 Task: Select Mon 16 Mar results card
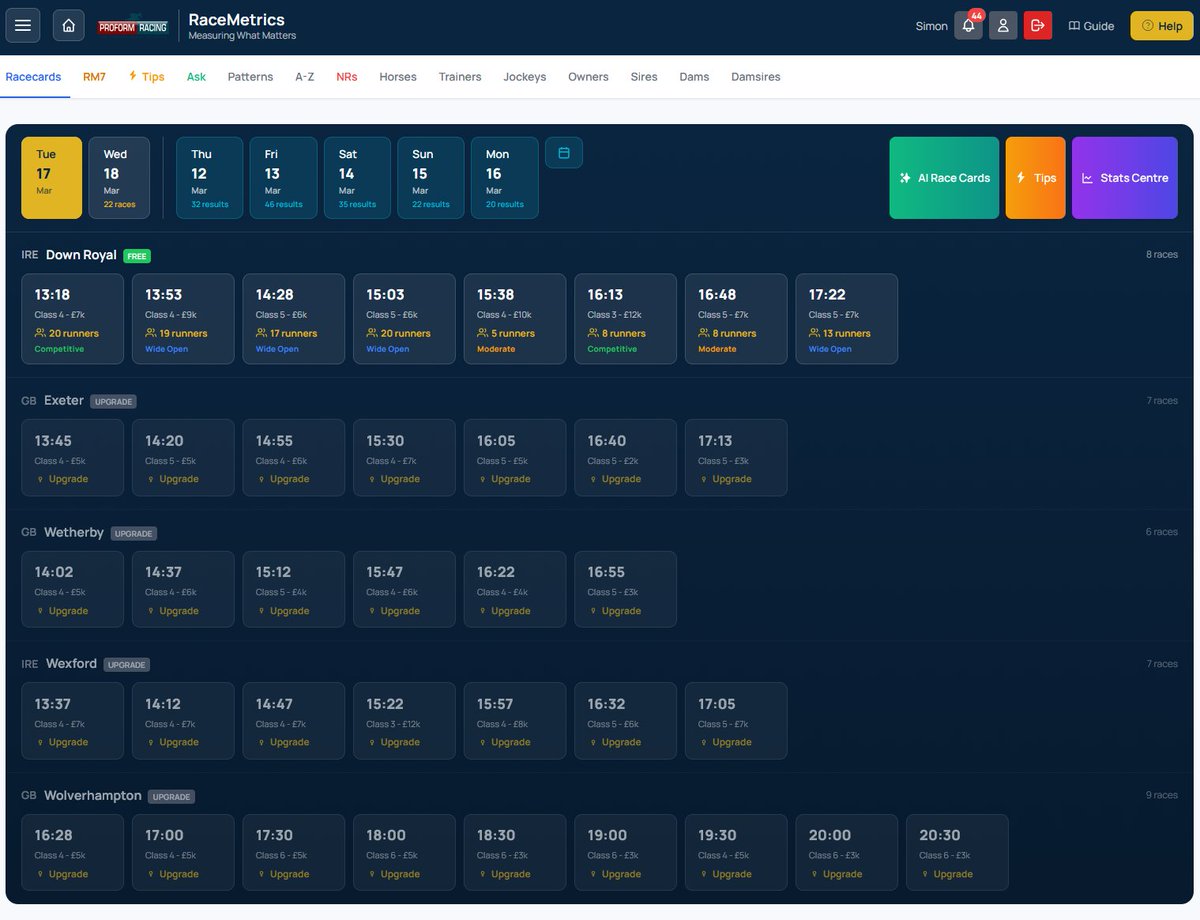(x=505, y=178)
